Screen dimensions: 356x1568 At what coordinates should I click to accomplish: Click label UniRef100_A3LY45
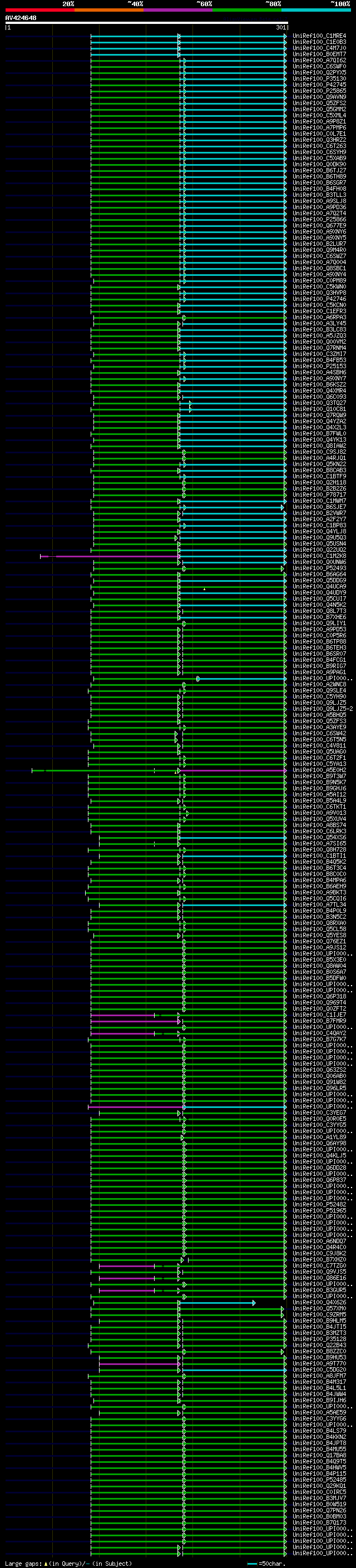point(319,323)
